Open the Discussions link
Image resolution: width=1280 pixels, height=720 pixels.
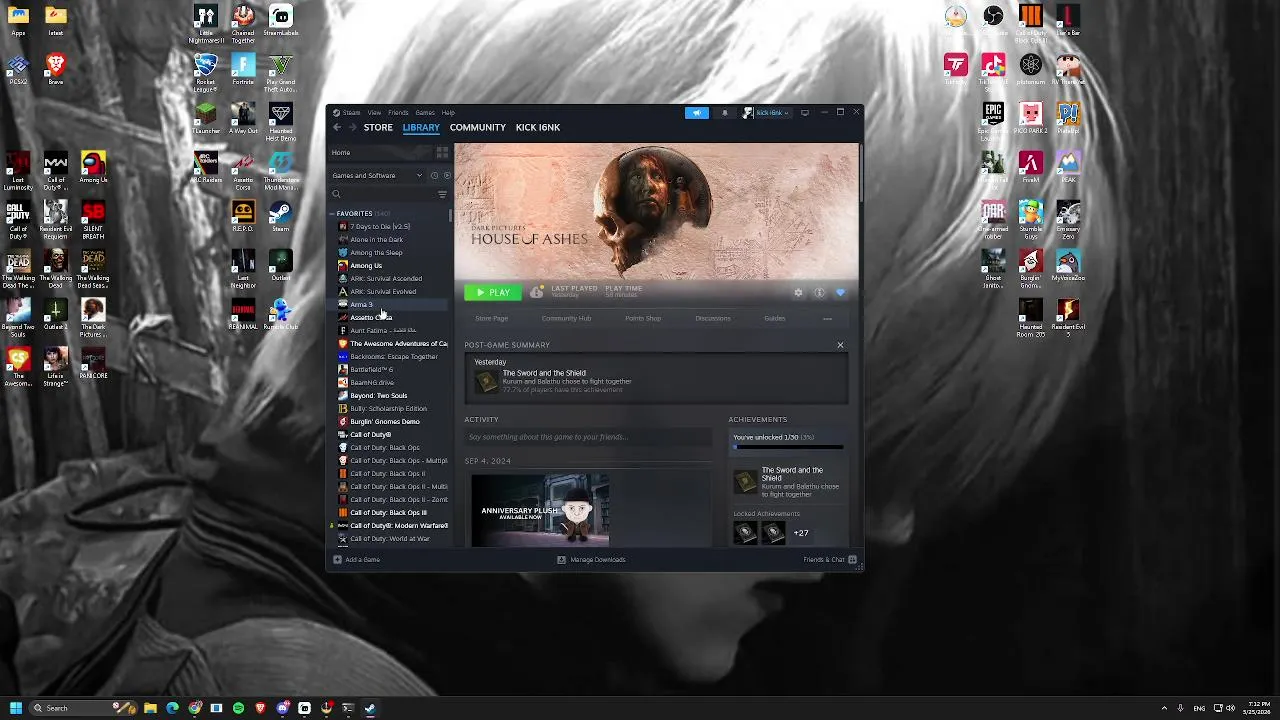click(713, 318)
